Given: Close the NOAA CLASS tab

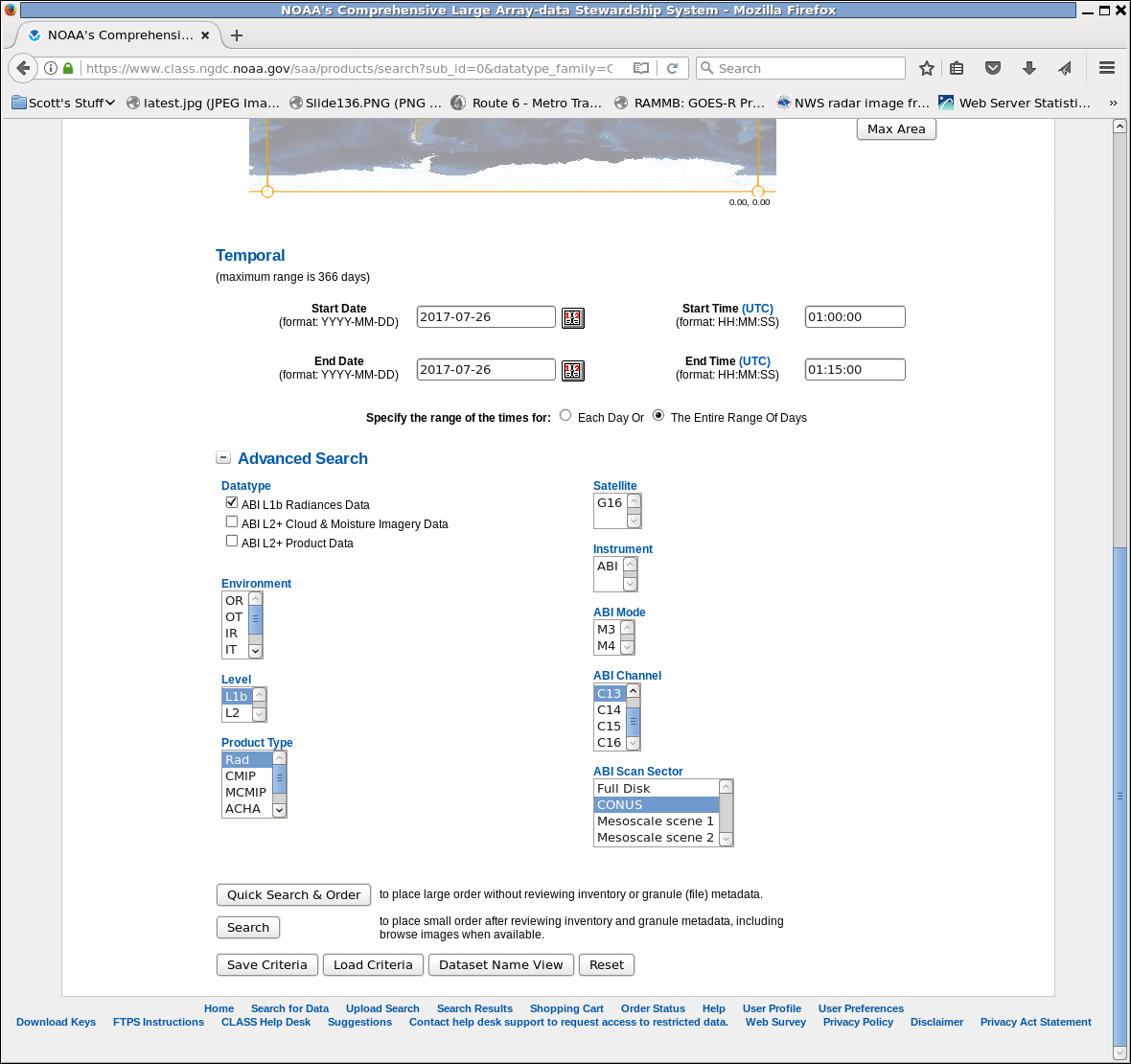Looking at the screenshot, I should click(x=205, y=35).
